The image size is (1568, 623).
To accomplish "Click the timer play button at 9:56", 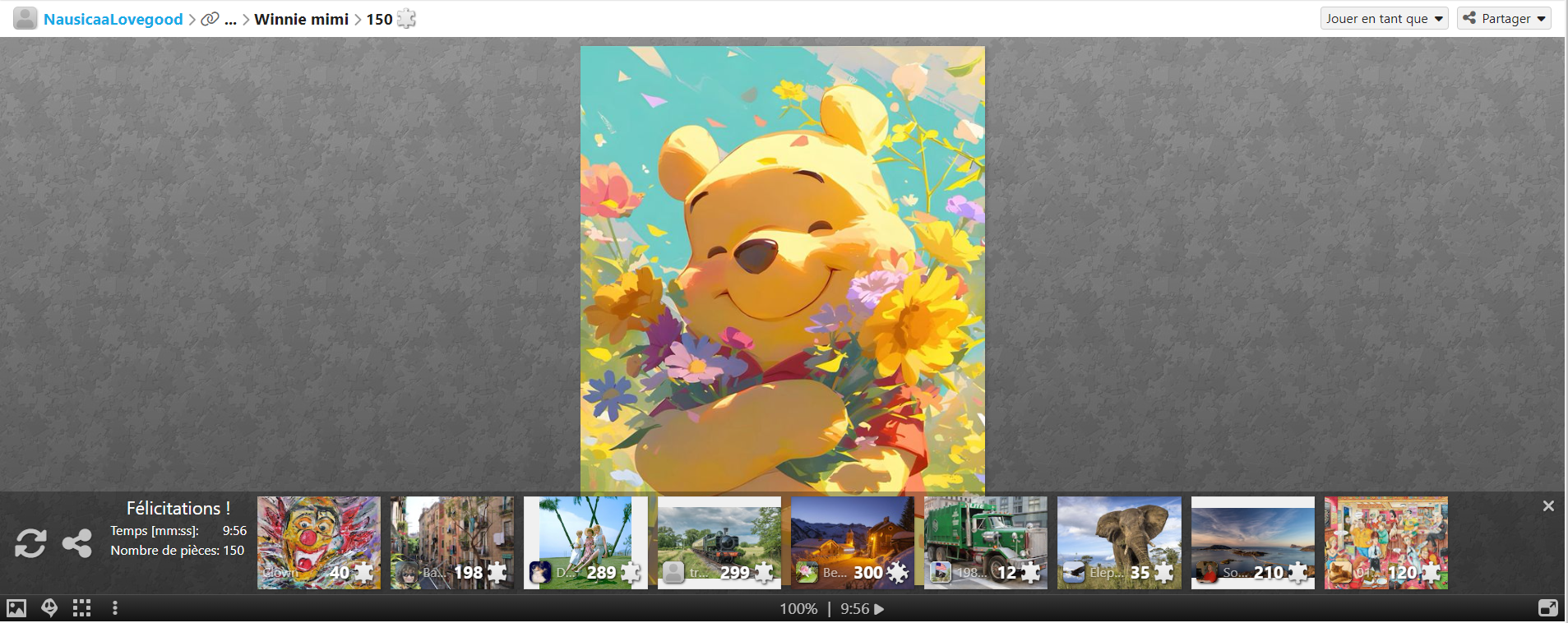I will (x=879, y=609).
